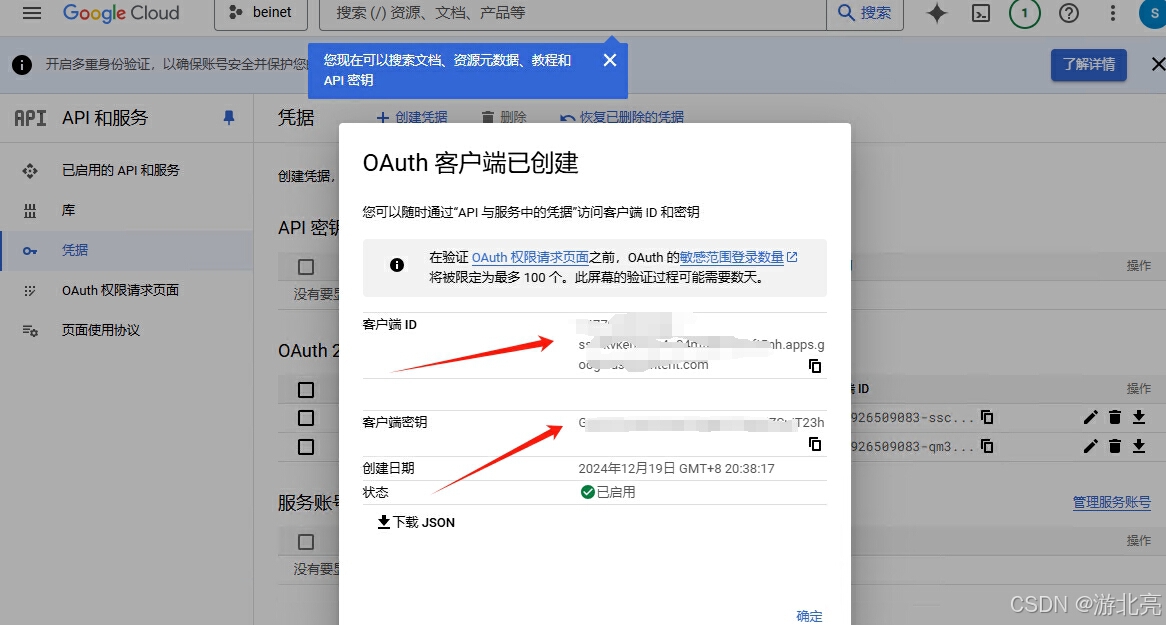The image size is (1166, 625).
Task: Delete the 926509083-qm3 OAuth client
Action: click(x=1115, y=446)
